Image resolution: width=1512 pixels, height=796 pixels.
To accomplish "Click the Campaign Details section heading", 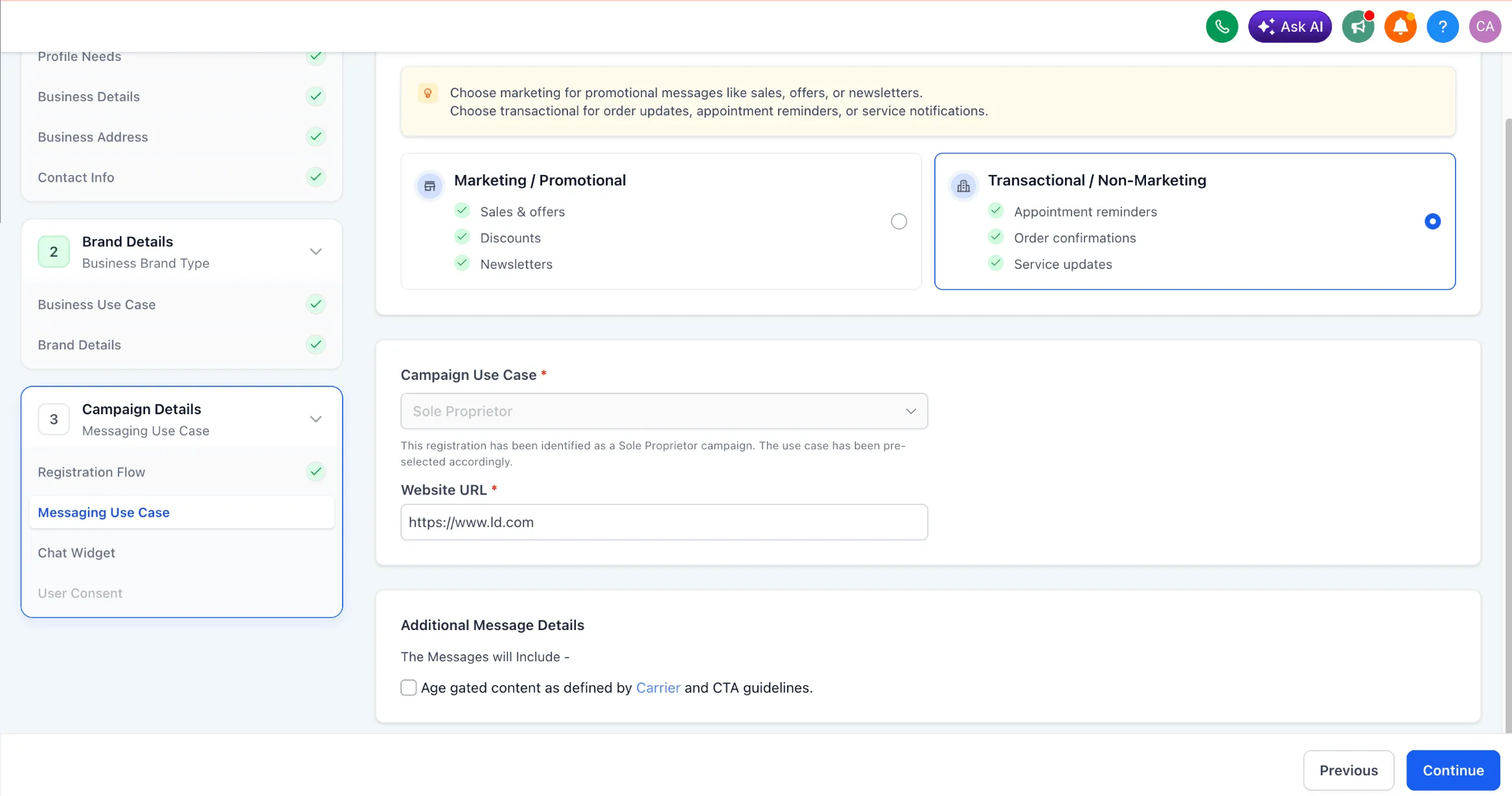I will tap(141, 409).
